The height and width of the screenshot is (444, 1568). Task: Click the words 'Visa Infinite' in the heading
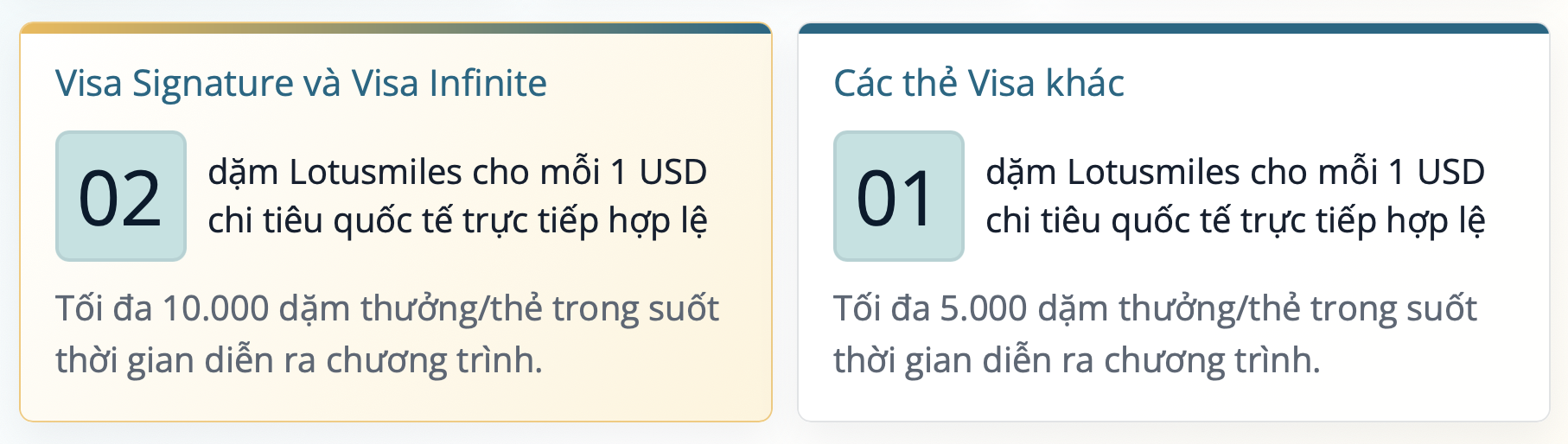click(x=449, y=84)
